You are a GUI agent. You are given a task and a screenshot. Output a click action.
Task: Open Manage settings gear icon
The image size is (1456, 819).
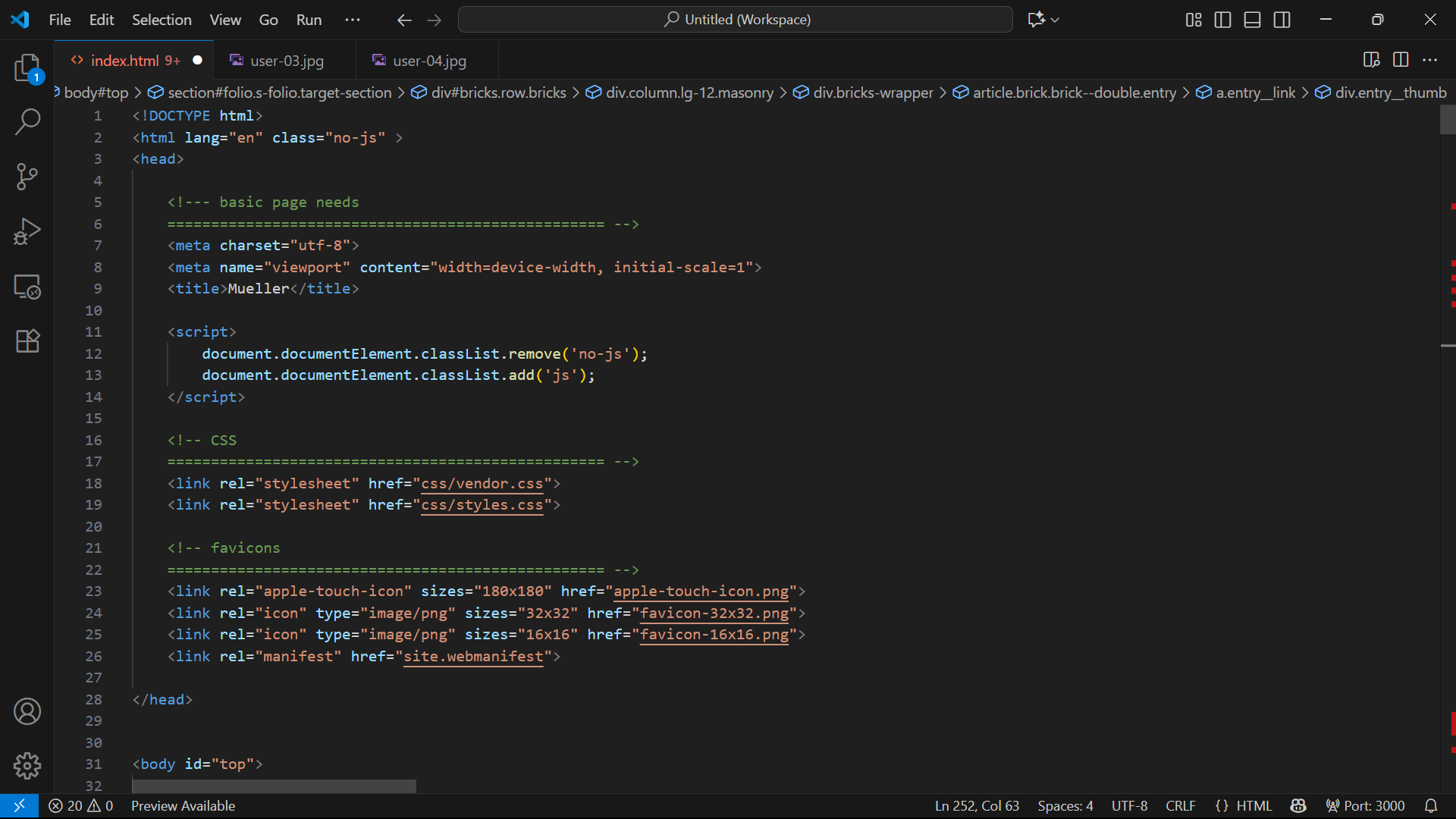[27, 766]
